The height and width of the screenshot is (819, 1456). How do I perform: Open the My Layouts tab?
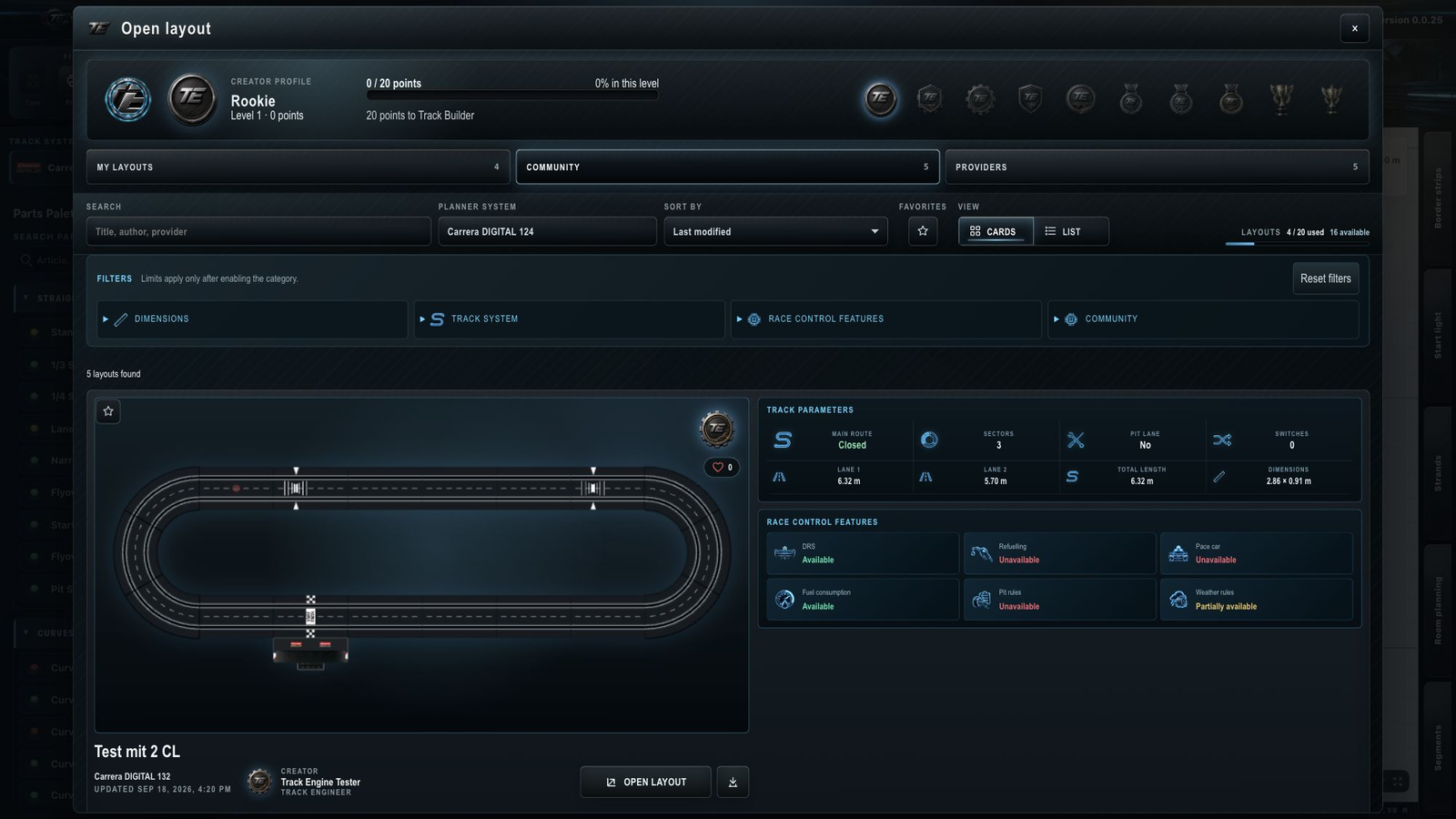coord(298,167)
